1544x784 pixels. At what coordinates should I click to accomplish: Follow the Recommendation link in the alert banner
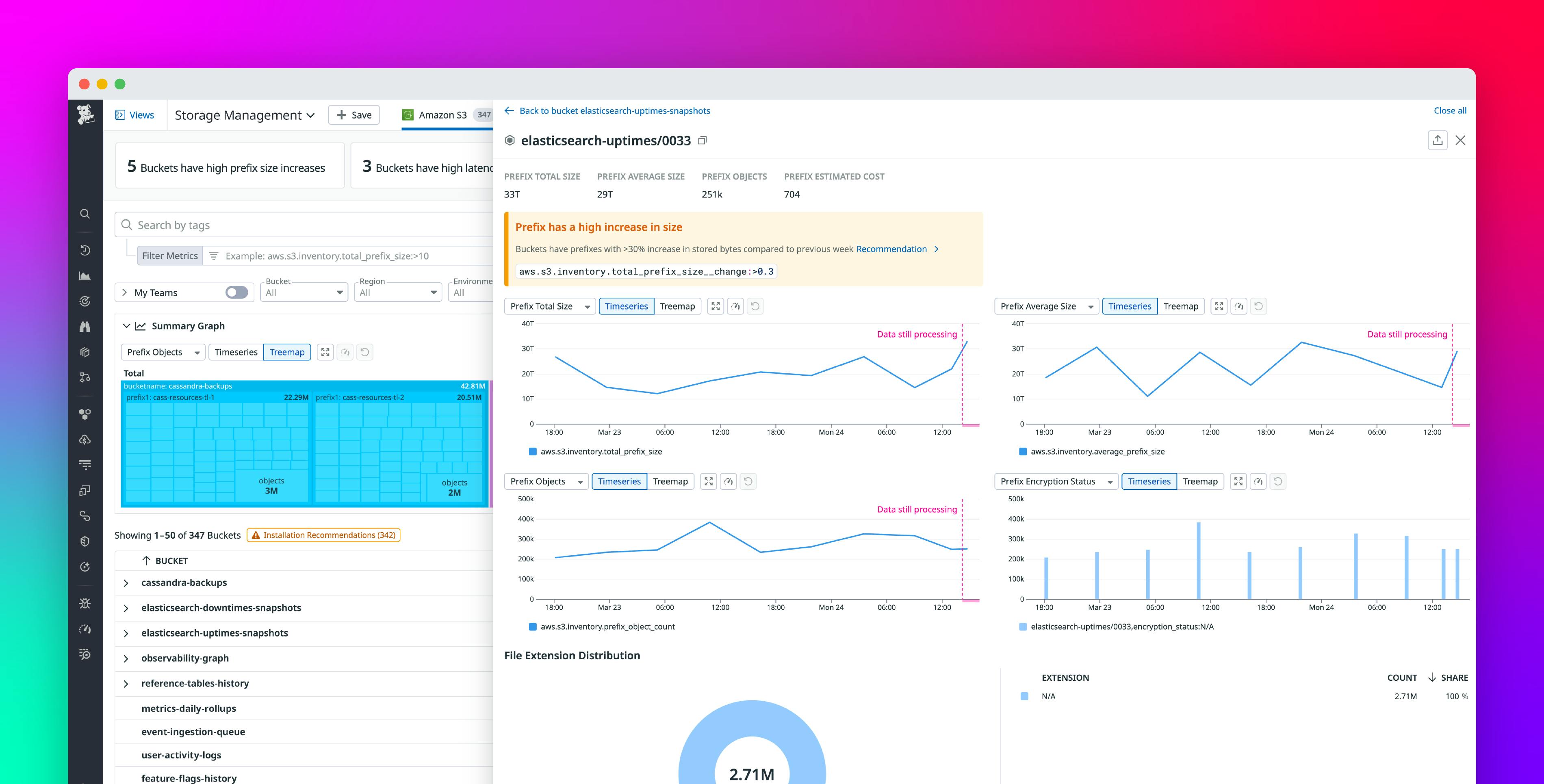[893, 249]
